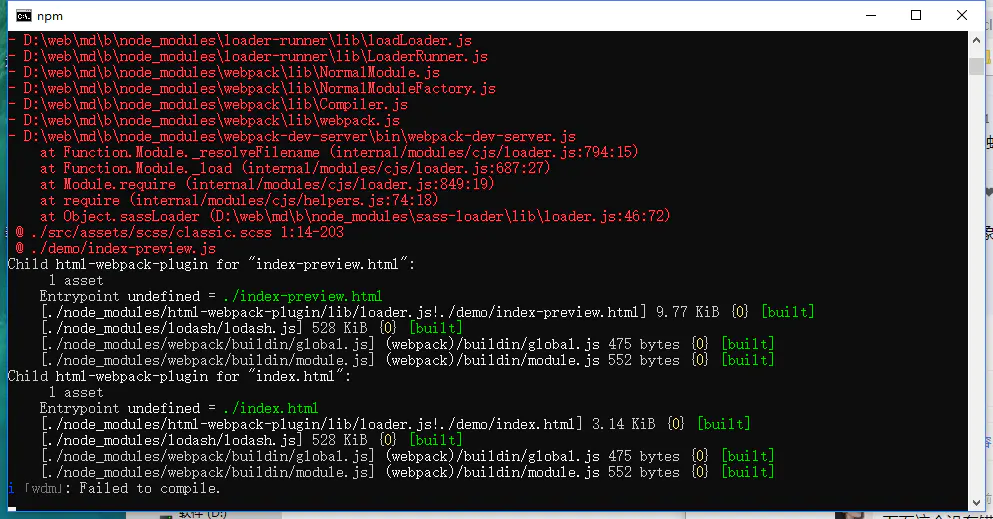Click the 'Function.Module._resolveFilename' stack line
Screen dimensions: 993x519
pyautogui.click(x=339, y=153)
